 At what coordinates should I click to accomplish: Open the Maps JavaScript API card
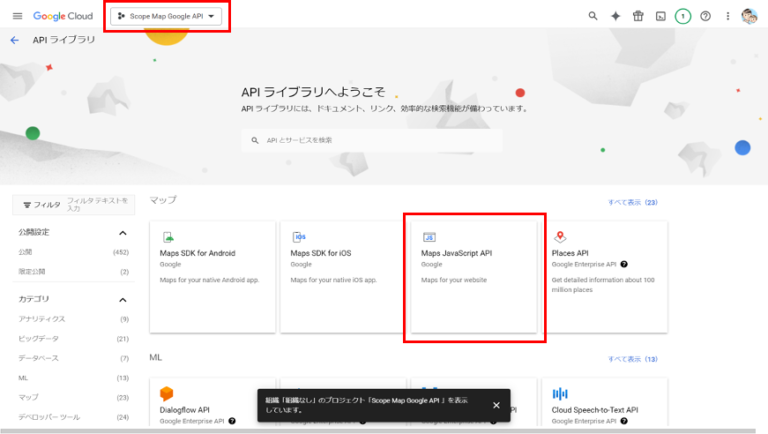coord(475,277)
